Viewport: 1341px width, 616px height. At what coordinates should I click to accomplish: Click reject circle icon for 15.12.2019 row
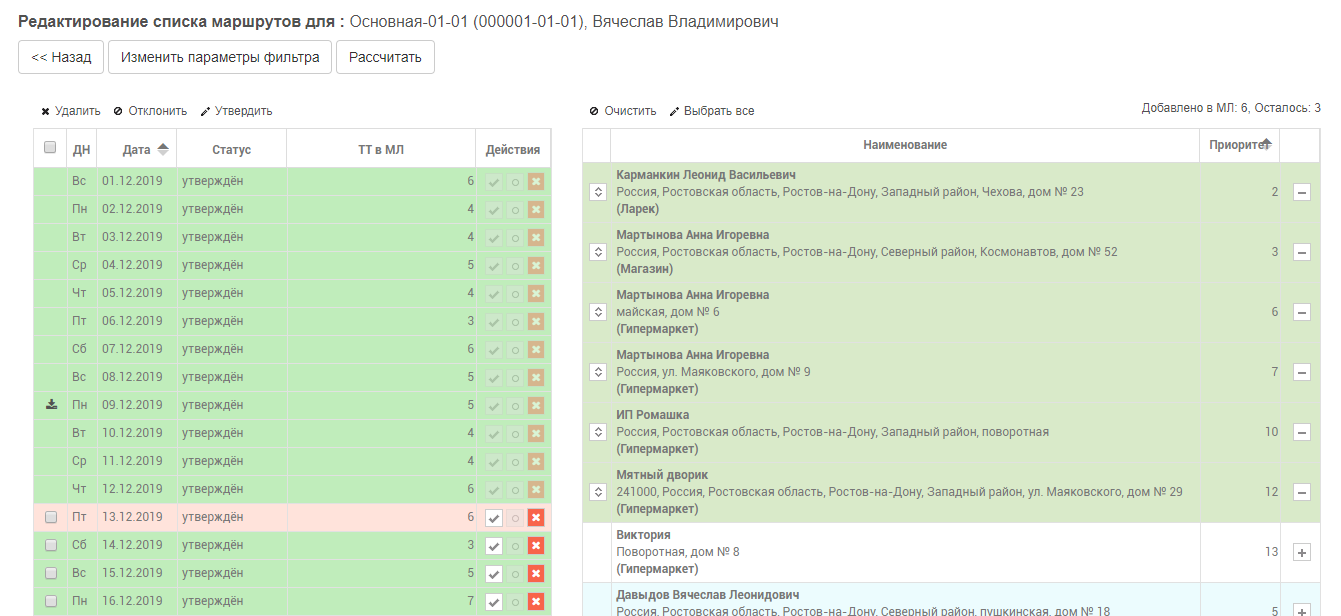pos(515,574)
